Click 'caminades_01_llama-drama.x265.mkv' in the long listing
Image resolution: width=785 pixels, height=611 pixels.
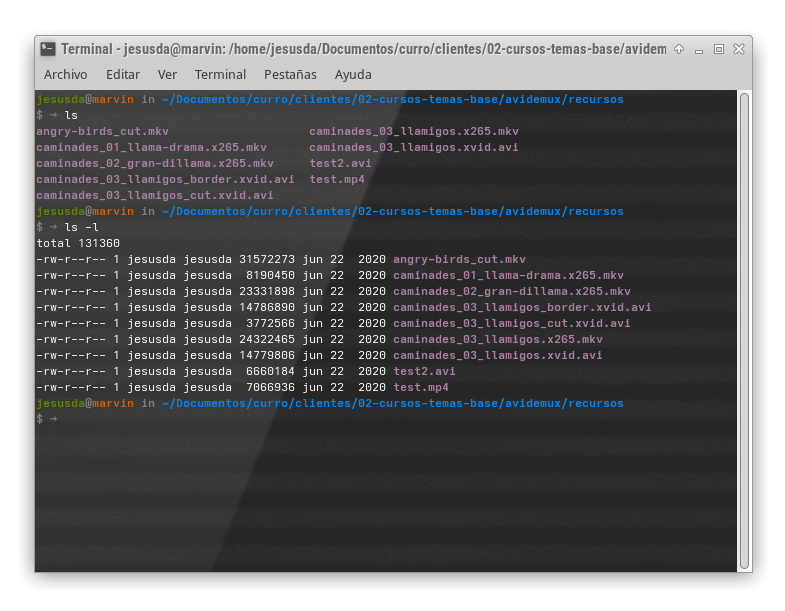[x=508, y=275]
